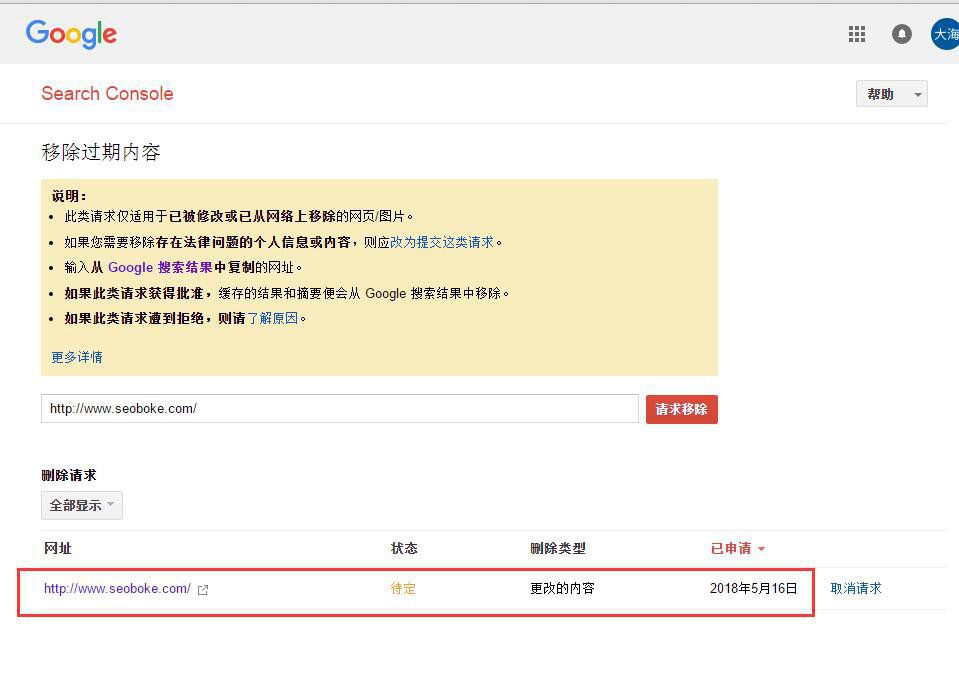Viewport: 959px width, 674px height.
Task: Click the 待定 status in the row
Action: click(403, 588)
